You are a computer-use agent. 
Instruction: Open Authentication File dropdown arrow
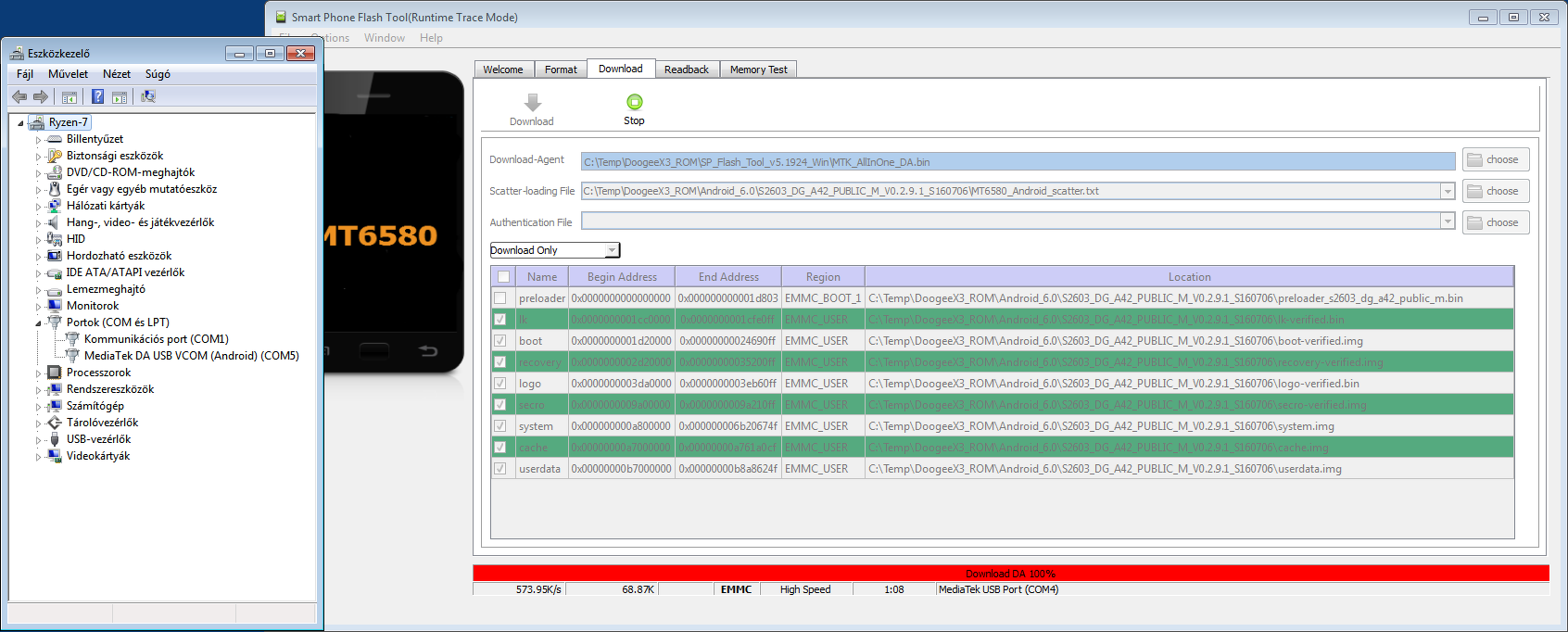click(x=1448, y=222)
